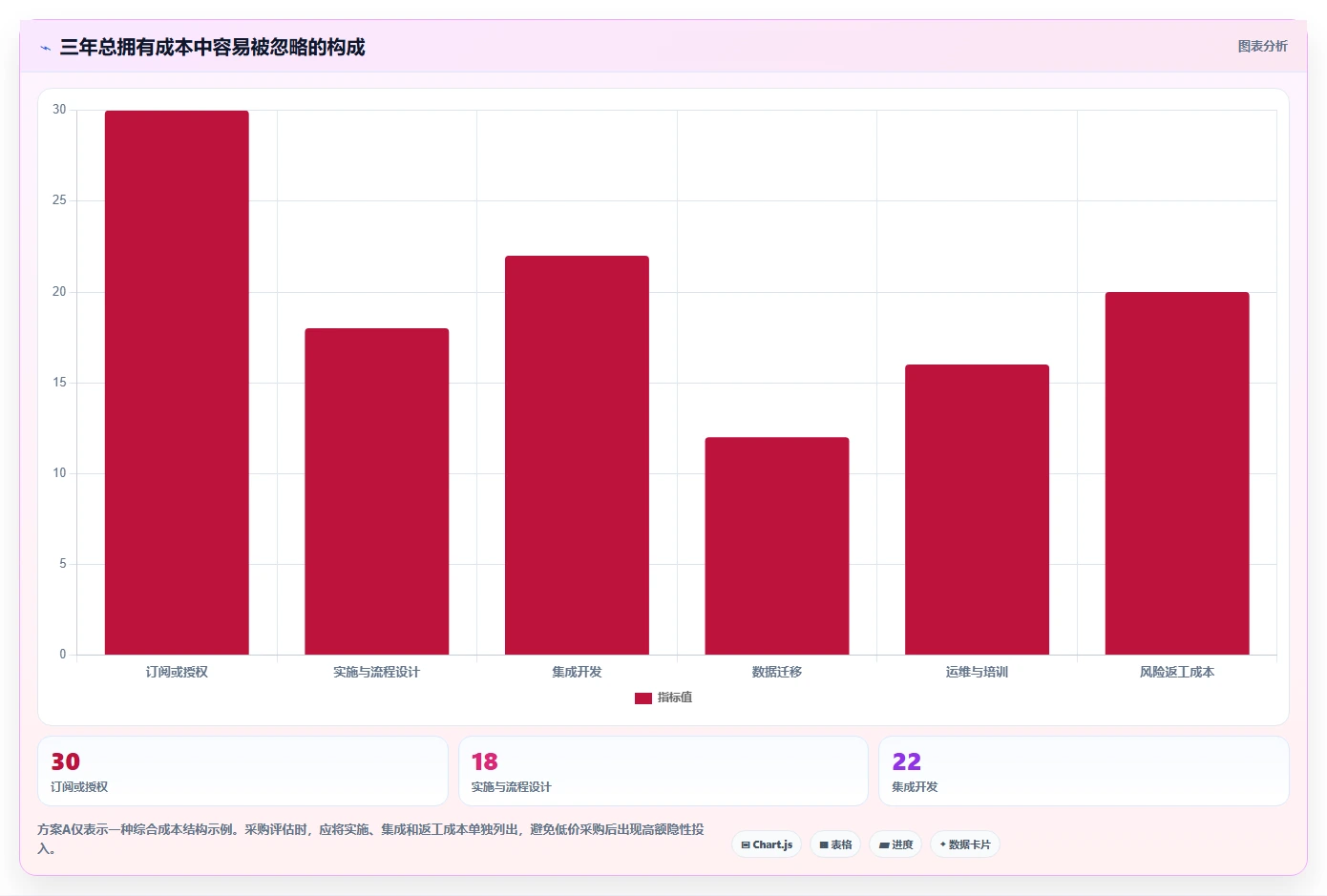Click the 实施与流程设计 x-axis label
The width and height of the screenshot is (1327, 896).
[376, 672]
